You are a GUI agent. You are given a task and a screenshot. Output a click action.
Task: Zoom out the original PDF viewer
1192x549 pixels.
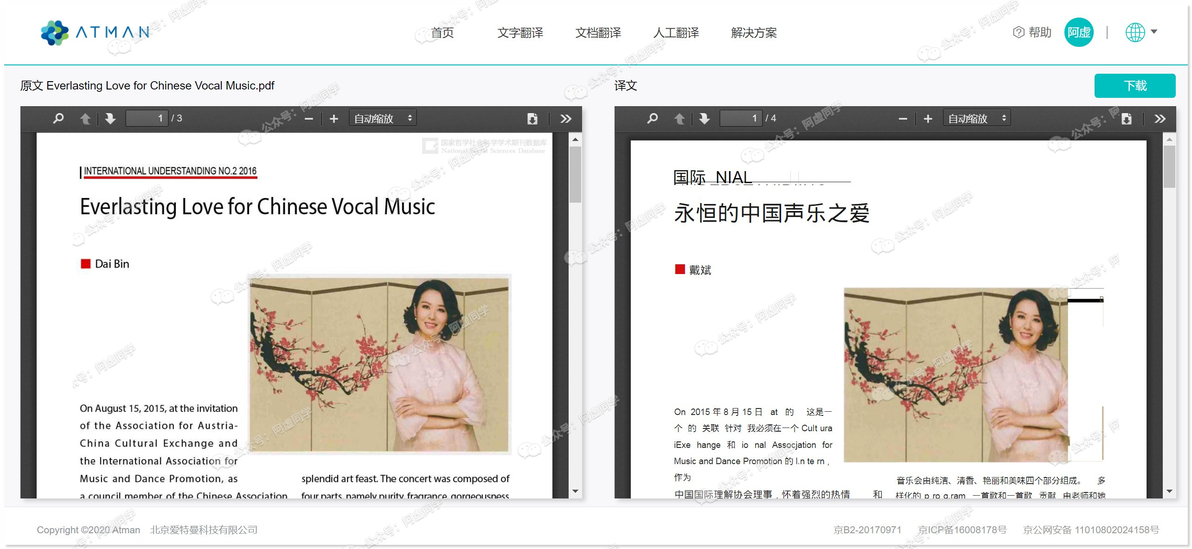[x=309, y=119]
